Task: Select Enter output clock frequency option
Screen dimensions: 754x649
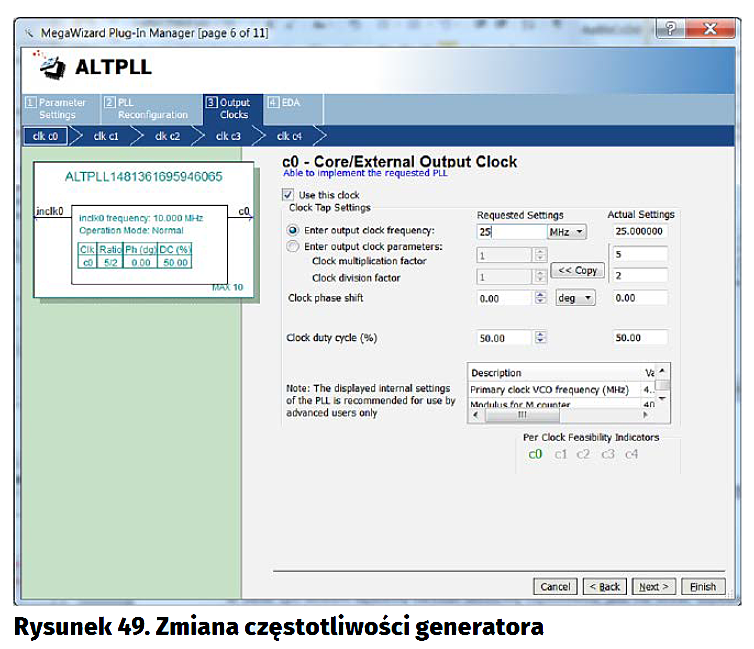Action: [293, 231]
